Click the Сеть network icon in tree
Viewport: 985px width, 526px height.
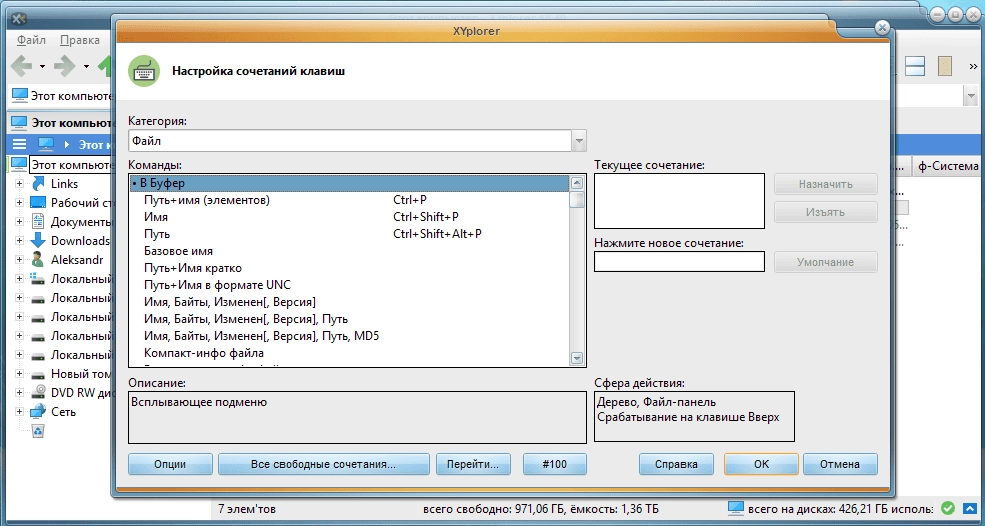point(38,411)
